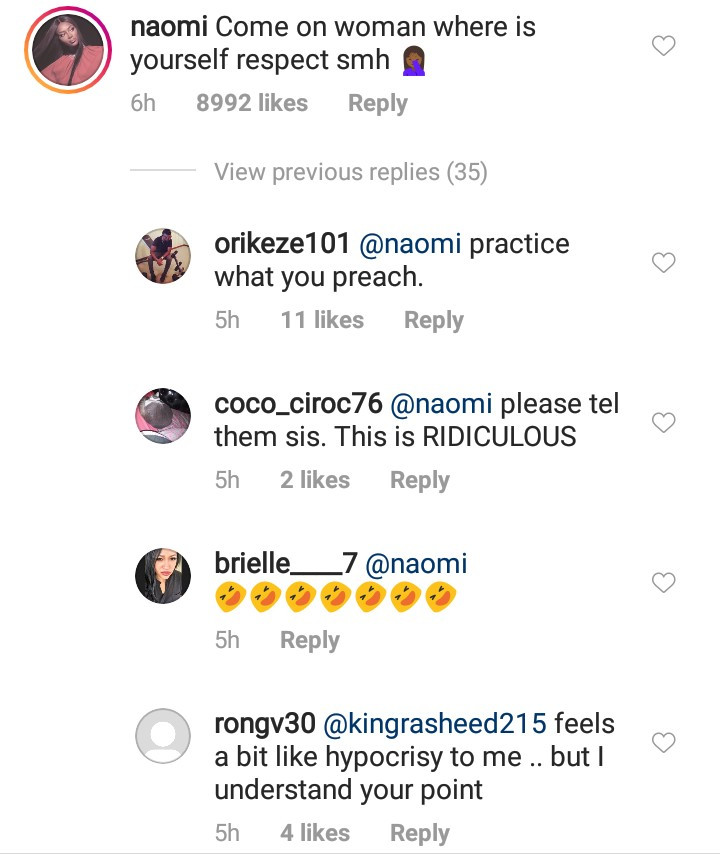
Task: Tap the heart on rongv30's reply
Action: tap(663, 742)
